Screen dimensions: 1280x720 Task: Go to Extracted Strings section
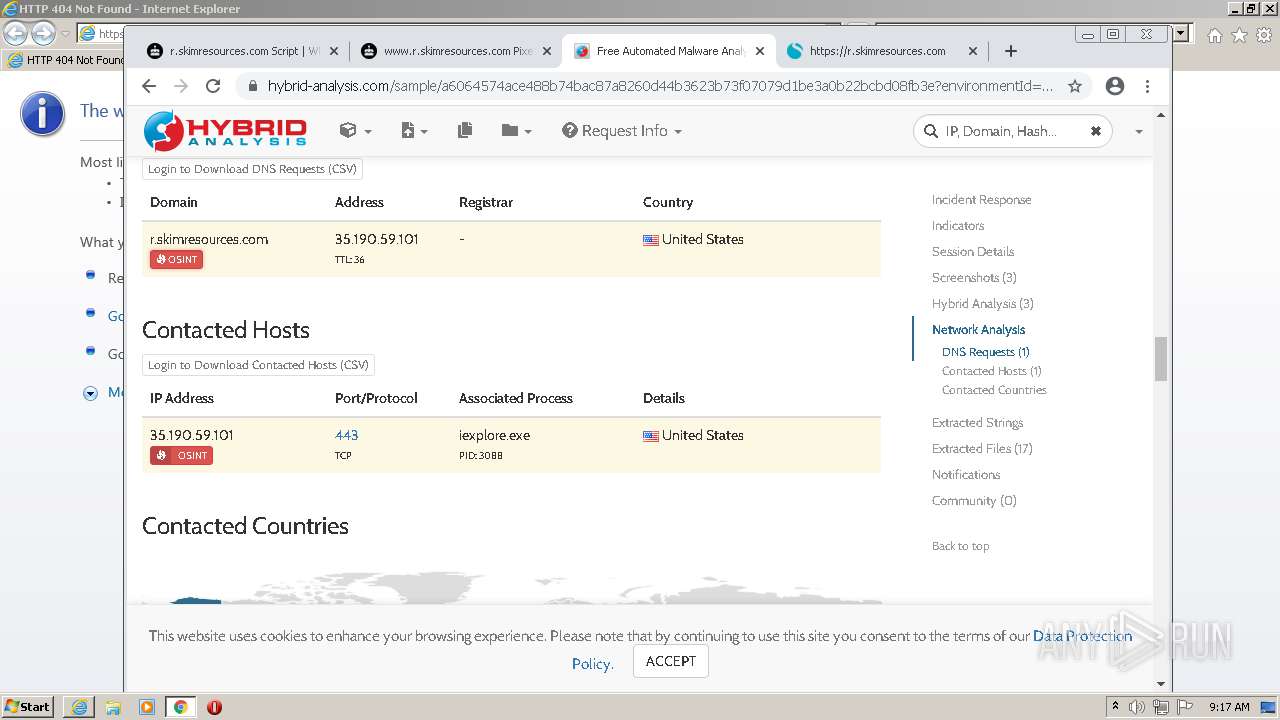point(977,423)
